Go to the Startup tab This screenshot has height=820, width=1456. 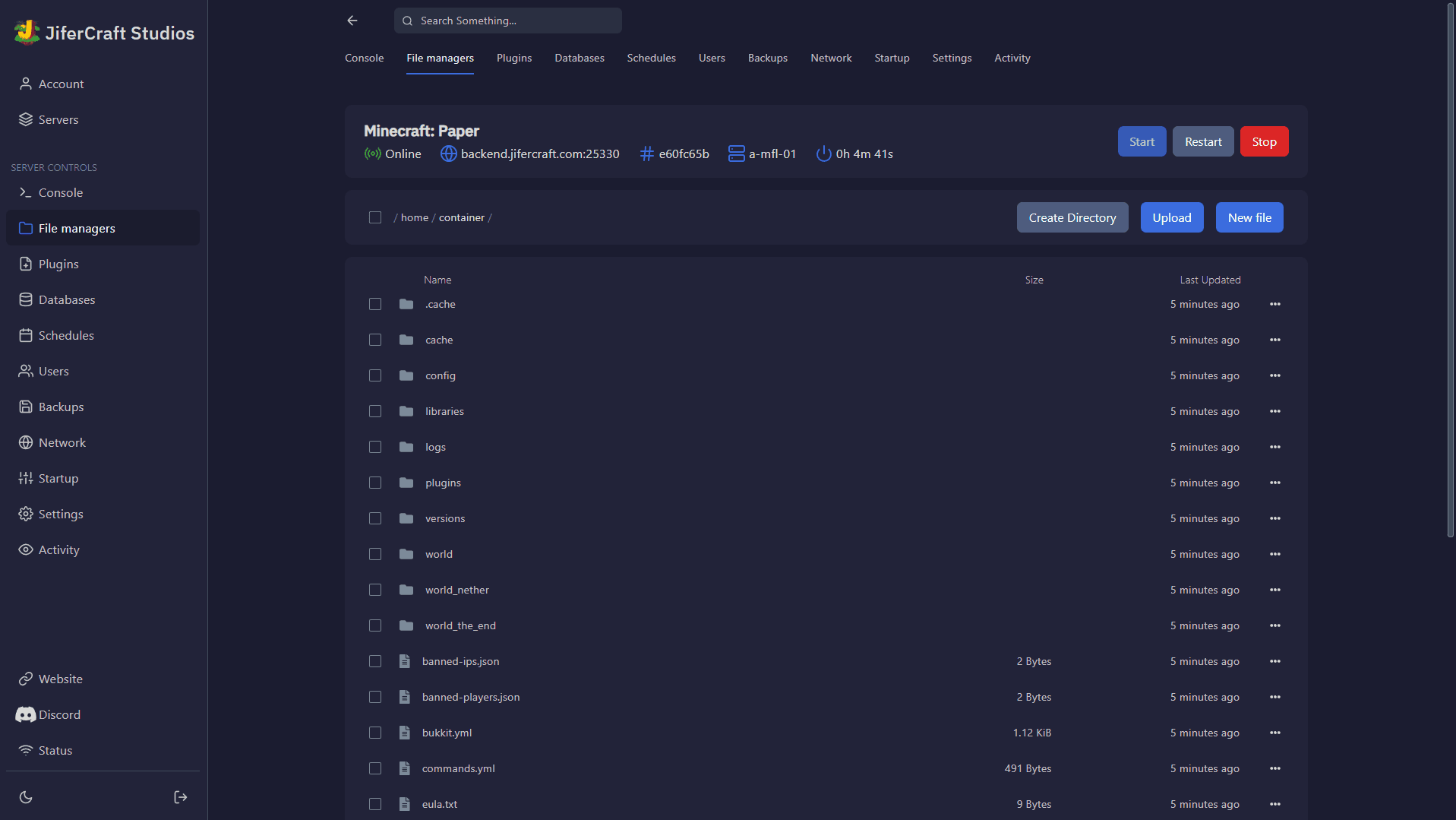click(x=892, y=58)
